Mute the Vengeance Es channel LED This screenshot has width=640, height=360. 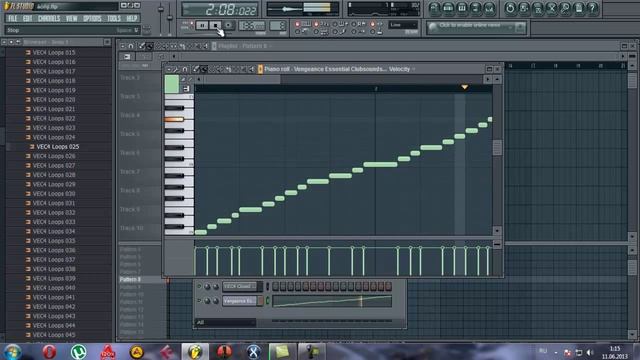(x=199, y=301)
